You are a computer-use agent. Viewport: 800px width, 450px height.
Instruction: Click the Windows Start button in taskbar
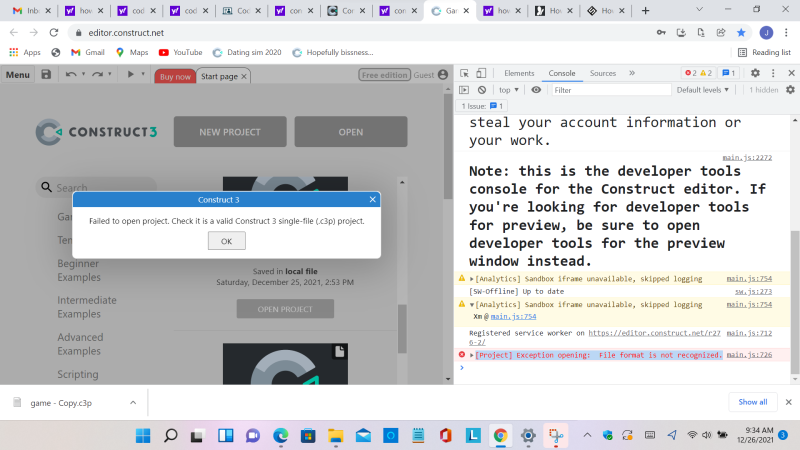pos(143,435)
